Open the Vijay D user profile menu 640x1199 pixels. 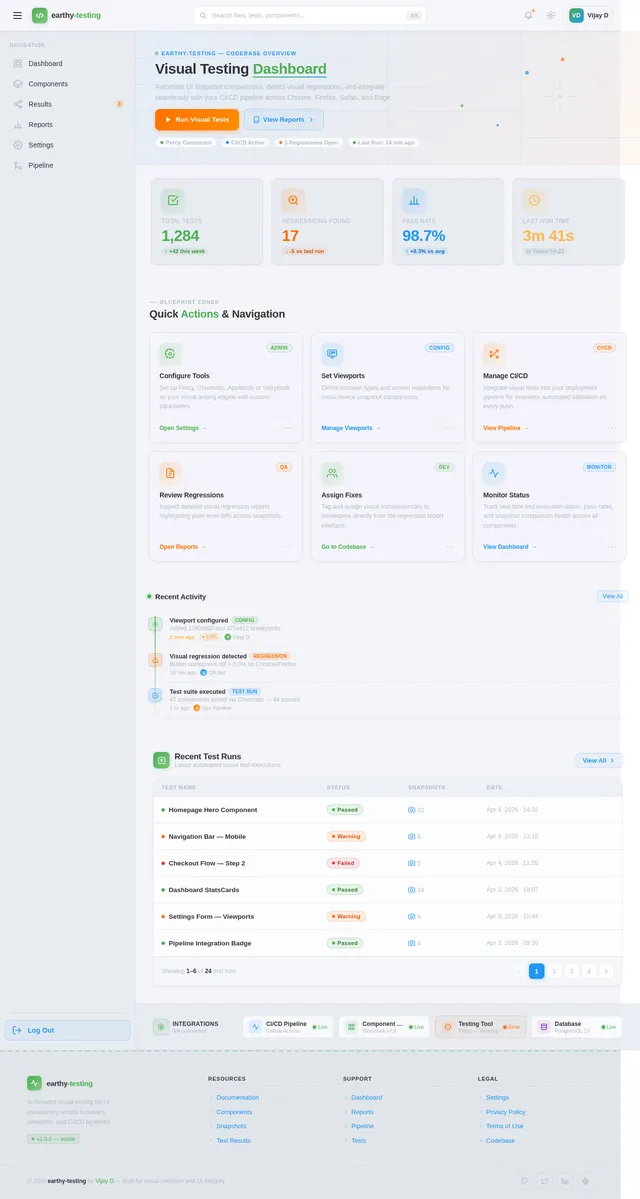pos(590,15)
